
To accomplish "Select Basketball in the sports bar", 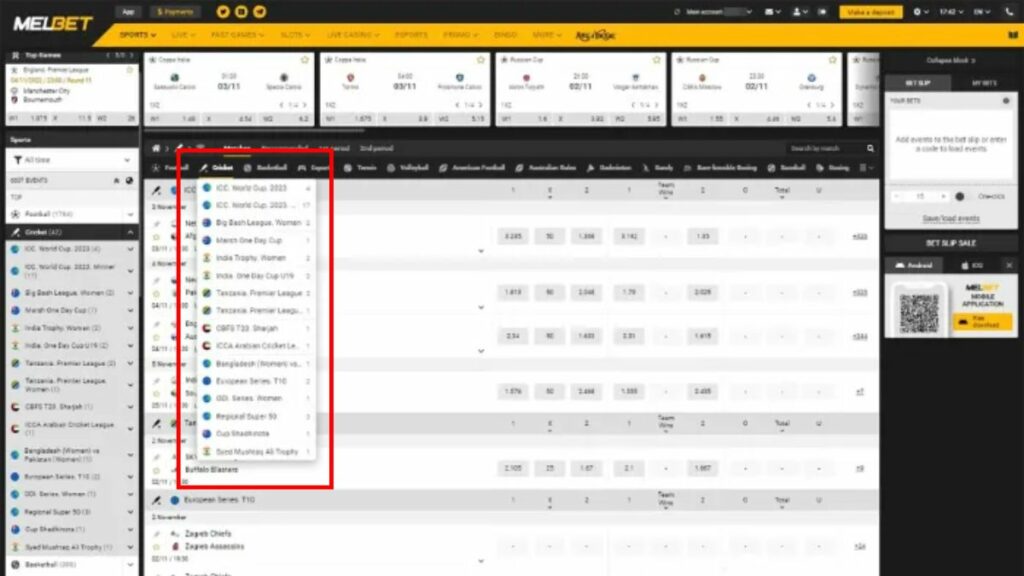I will 265,168.
